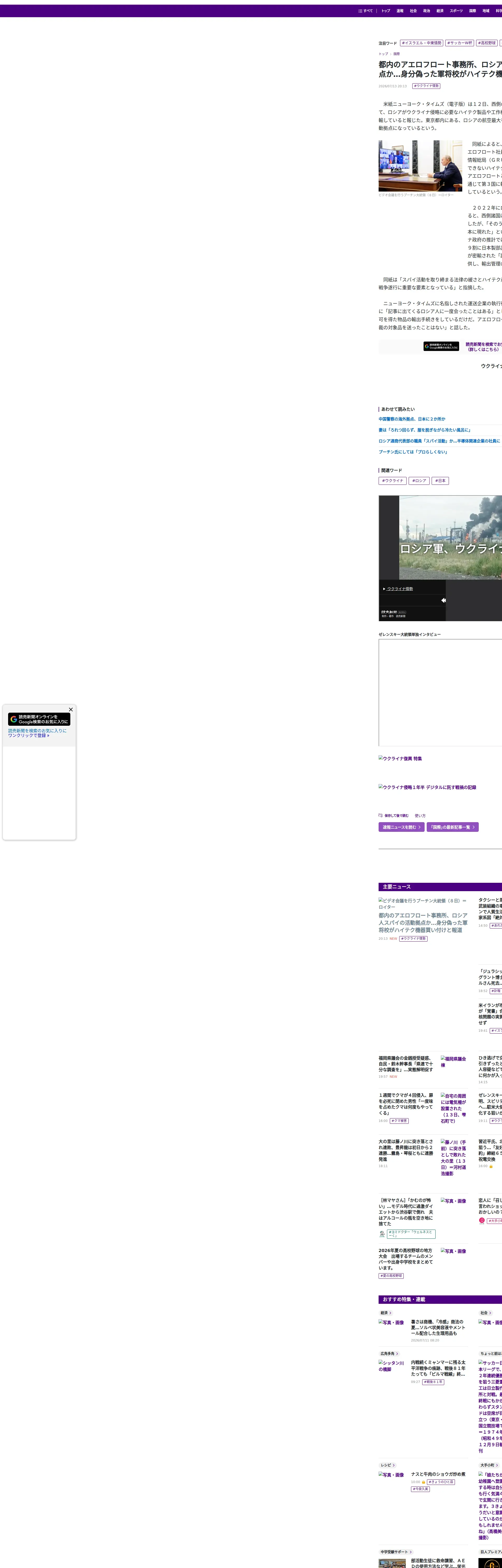Select the #今泉久美 tag
The height and width of the screenshot is (1568, 502).
point(420,1490)
